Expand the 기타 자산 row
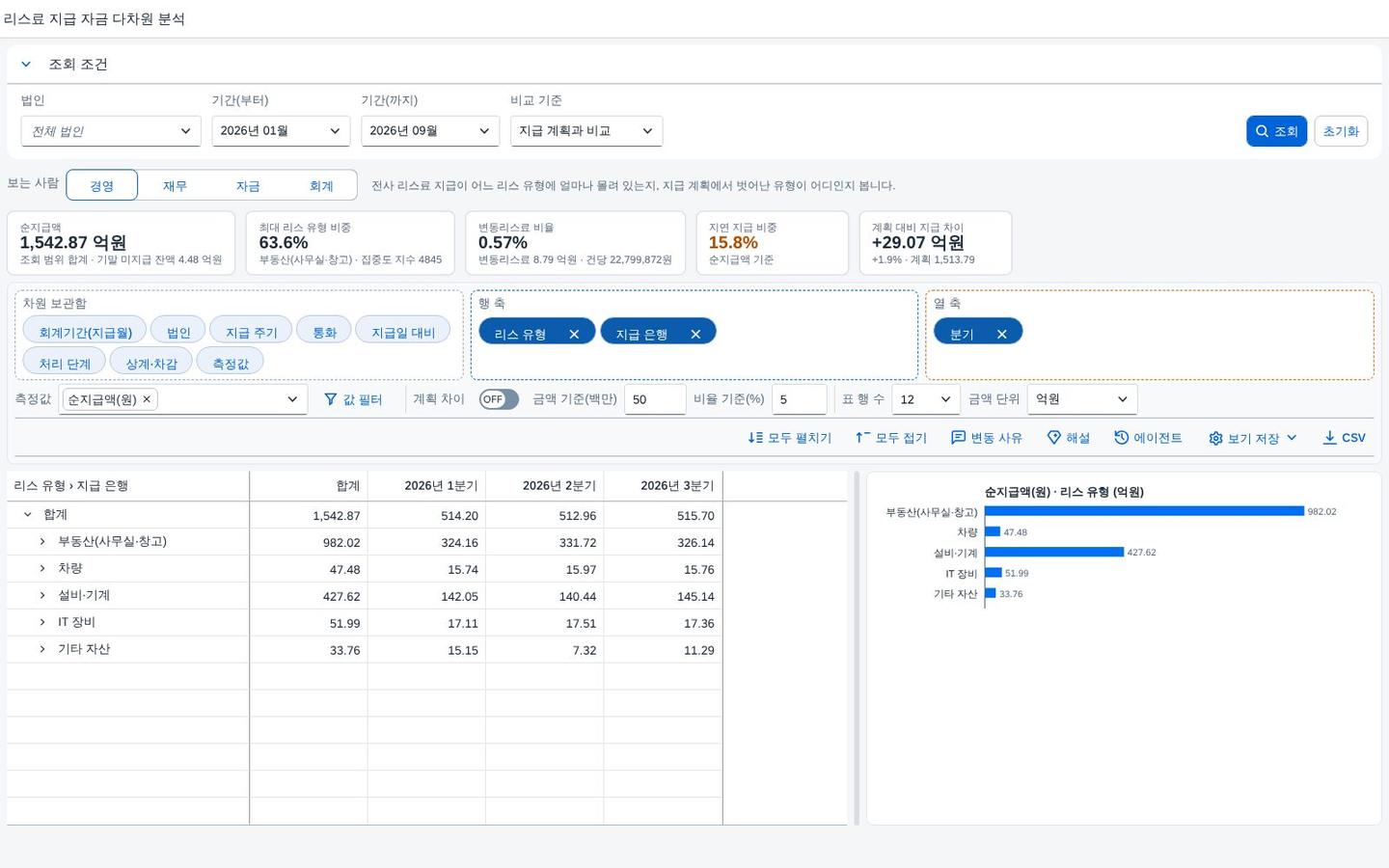Screen dimensions: 1389x868 pos(42,650)
